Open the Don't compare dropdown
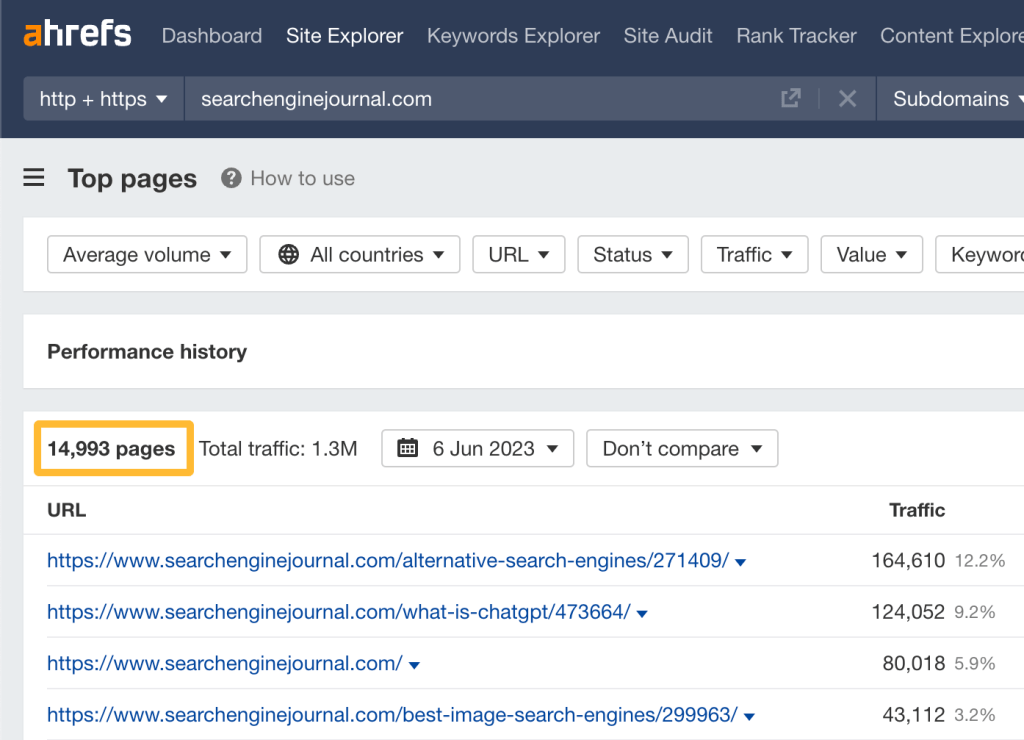Image resolution: width=1024 pixels, height=740 pixels. pos(681,448)
